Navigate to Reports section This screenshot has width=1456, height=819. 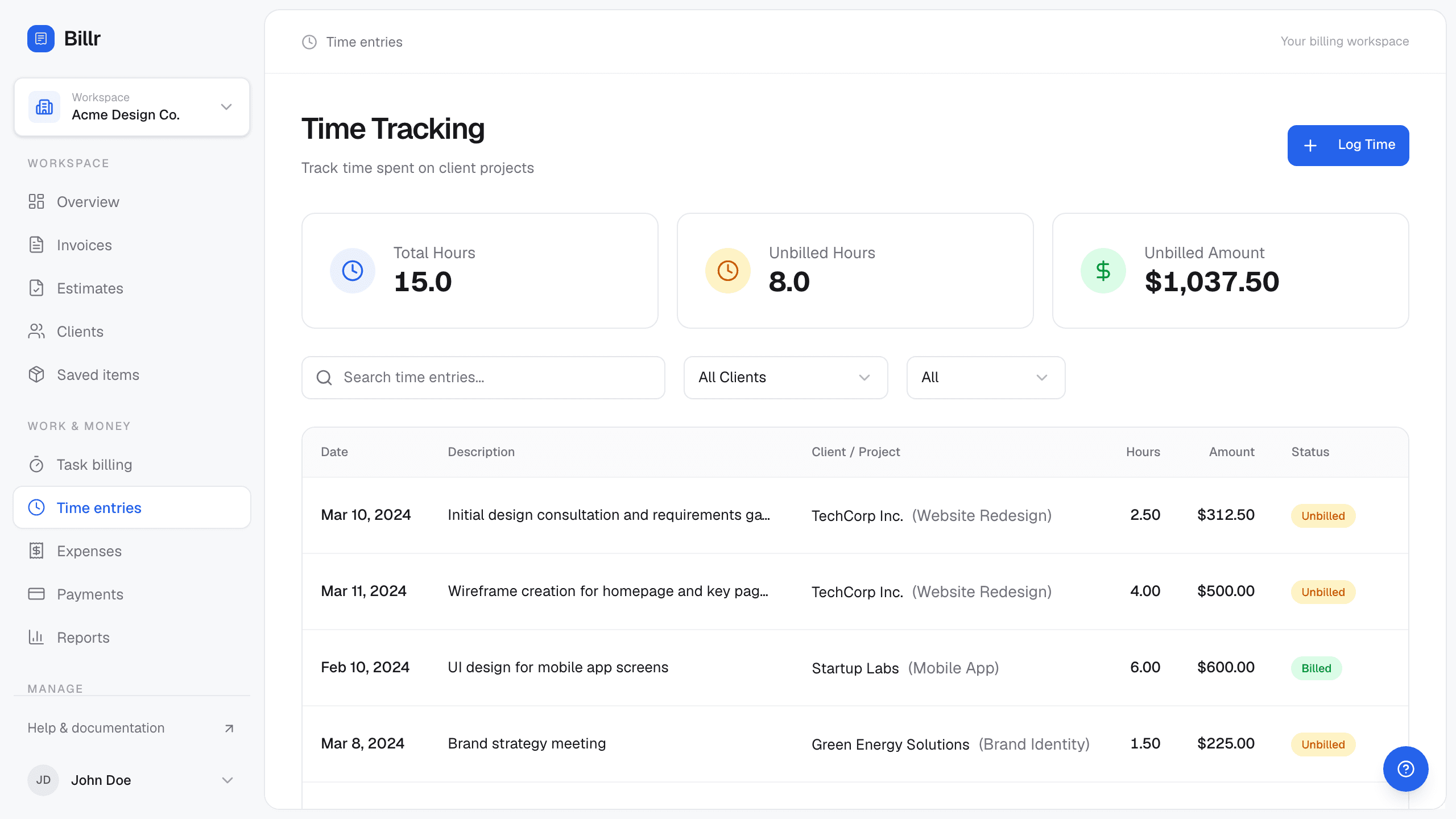click(x=132, y=638)
